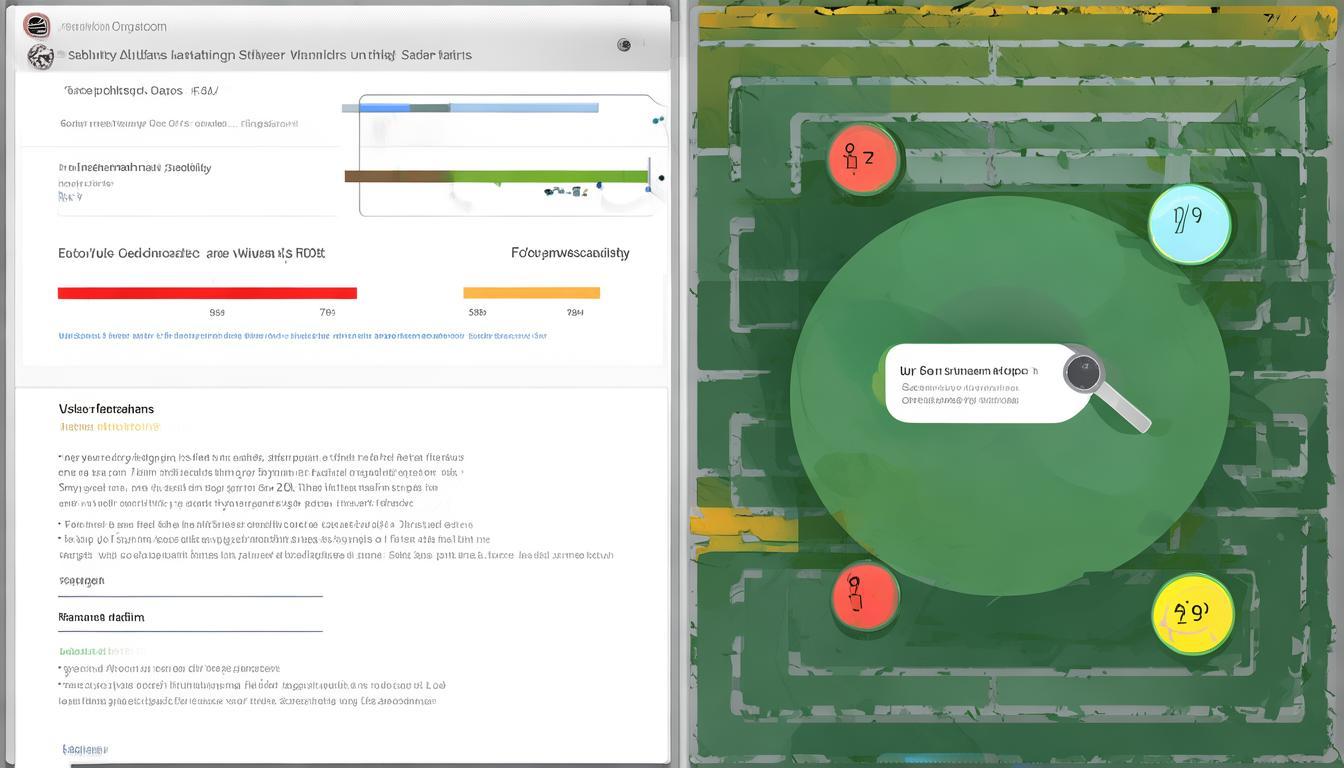Click the magnifying glass on the map tooltip
The width and height of the screenshot is (1344, 768).
point(1084,374)
